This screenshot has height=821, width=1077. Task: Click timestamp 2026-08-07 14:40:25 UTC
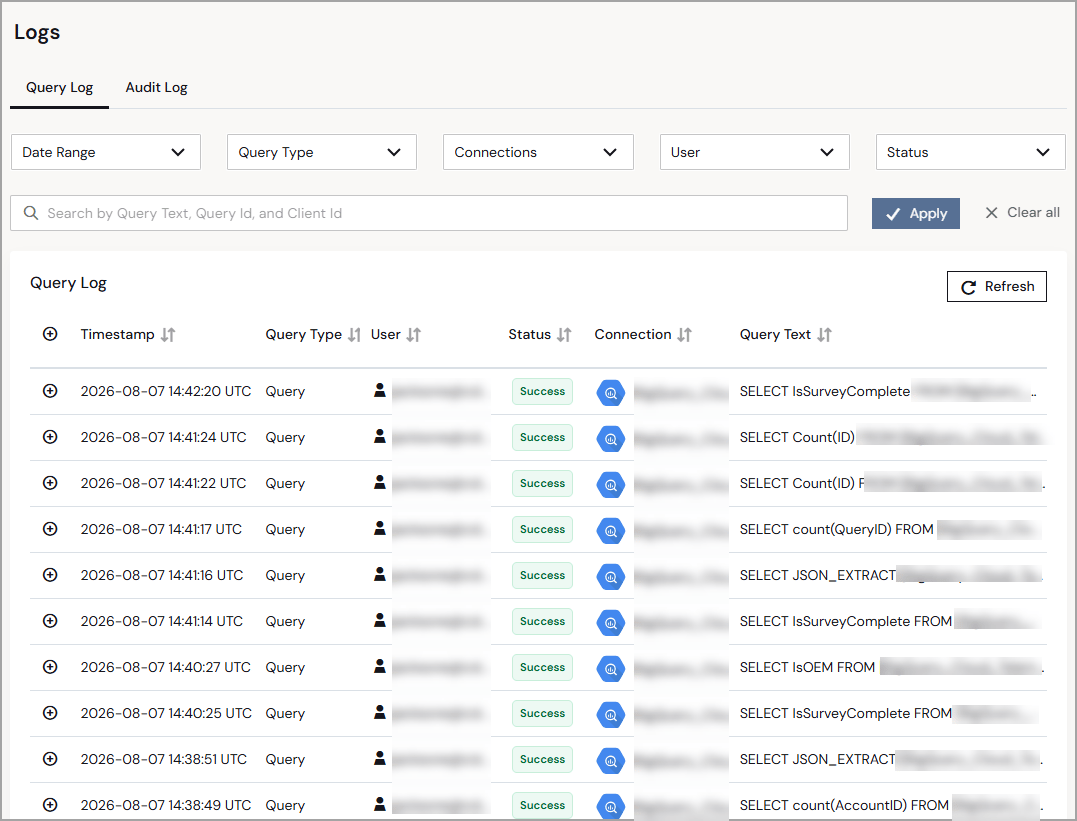(166, 713)
